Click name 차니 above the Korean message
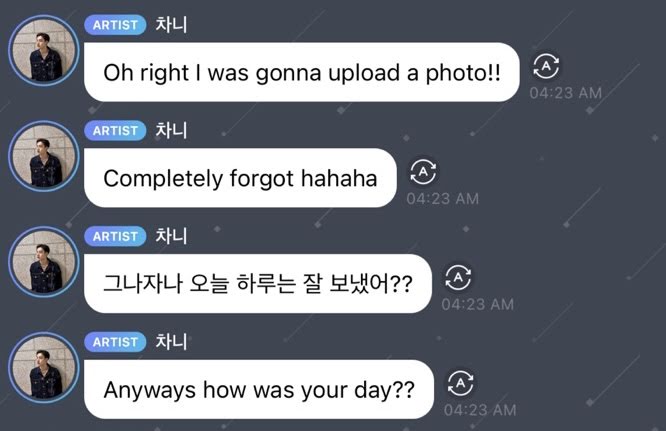The image size is (666, 431). click(x=171, y=236)
